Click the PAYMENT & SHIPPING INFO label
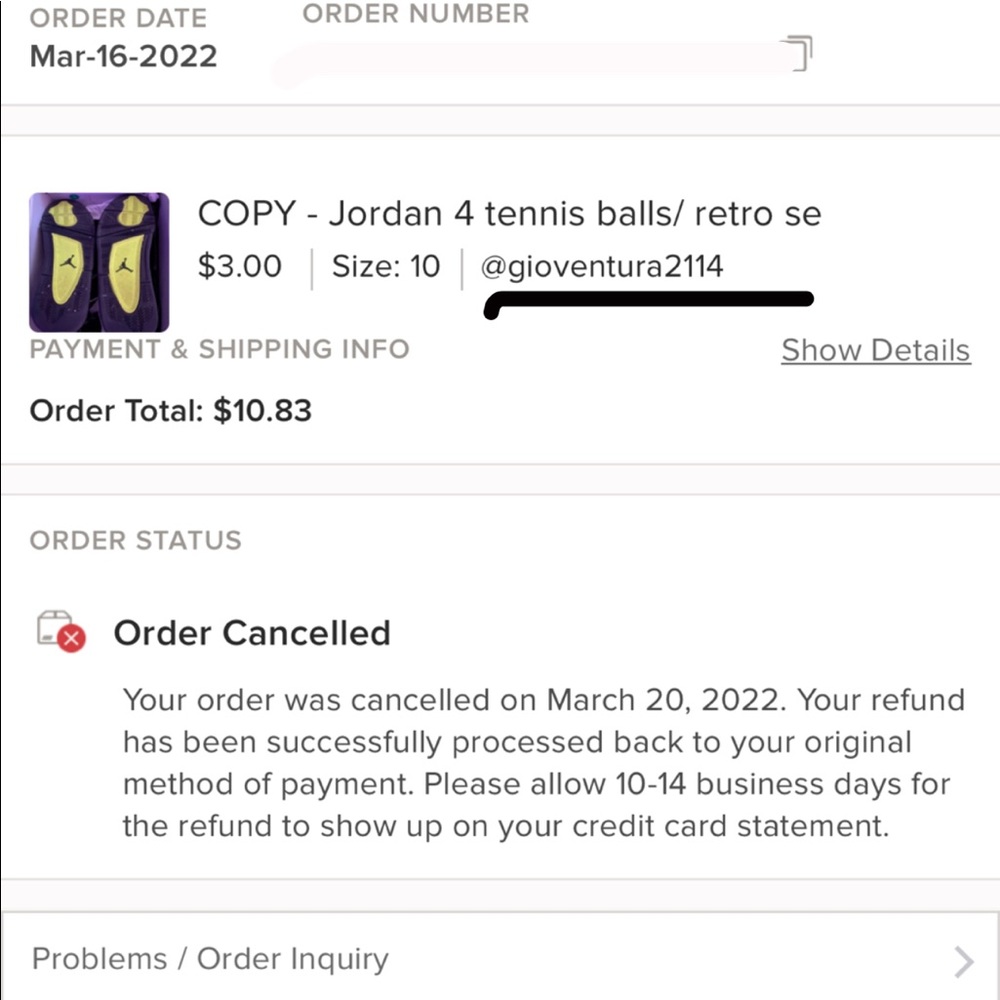The width and height of the screenshot is (1000, 1000). (x=219, y=349)
